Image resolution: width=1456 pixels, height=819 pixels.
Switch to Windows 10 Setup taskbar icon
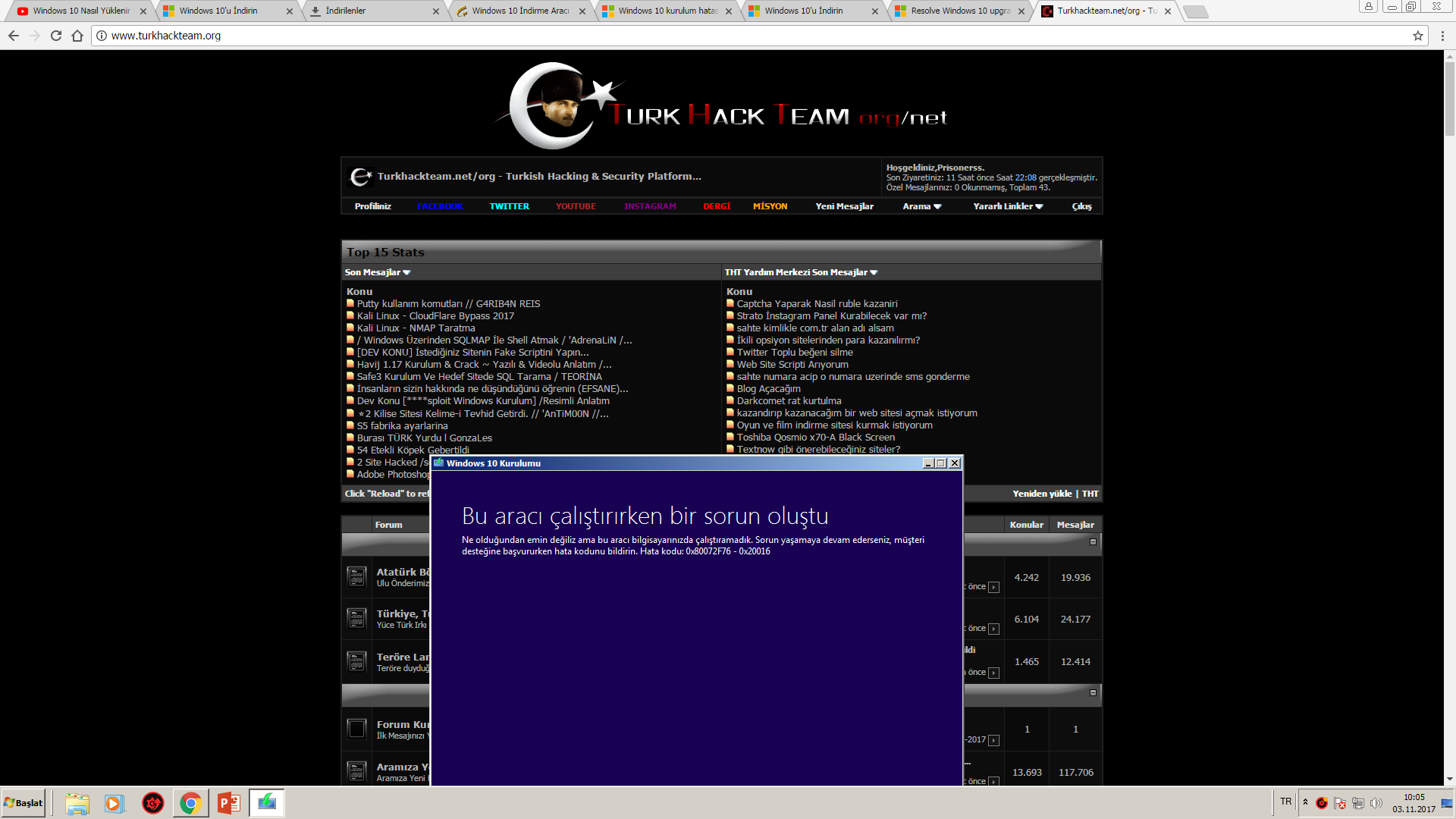(x=267, y=803)
